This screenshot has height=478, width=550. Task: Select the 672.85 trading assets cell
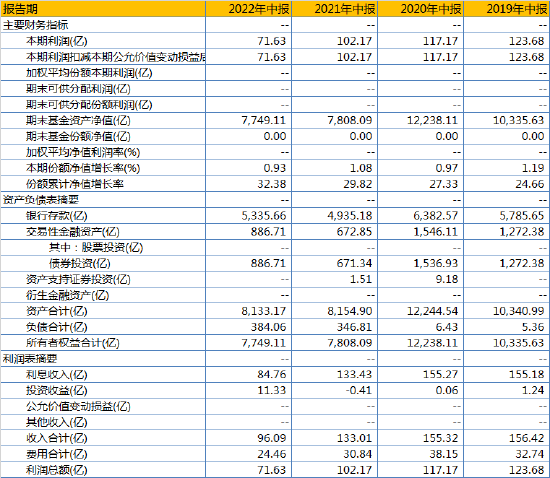click(x=335, y=231)
